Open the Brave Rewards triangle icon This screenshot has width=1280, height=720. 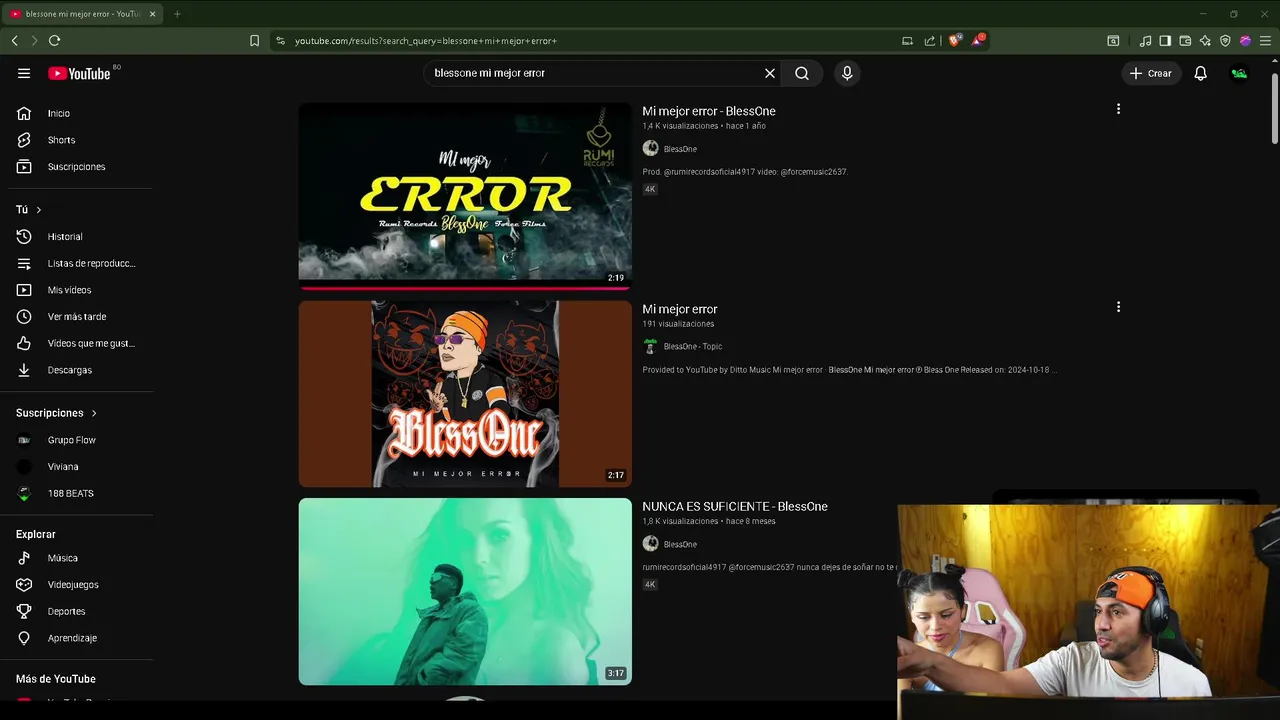(978, 40)
